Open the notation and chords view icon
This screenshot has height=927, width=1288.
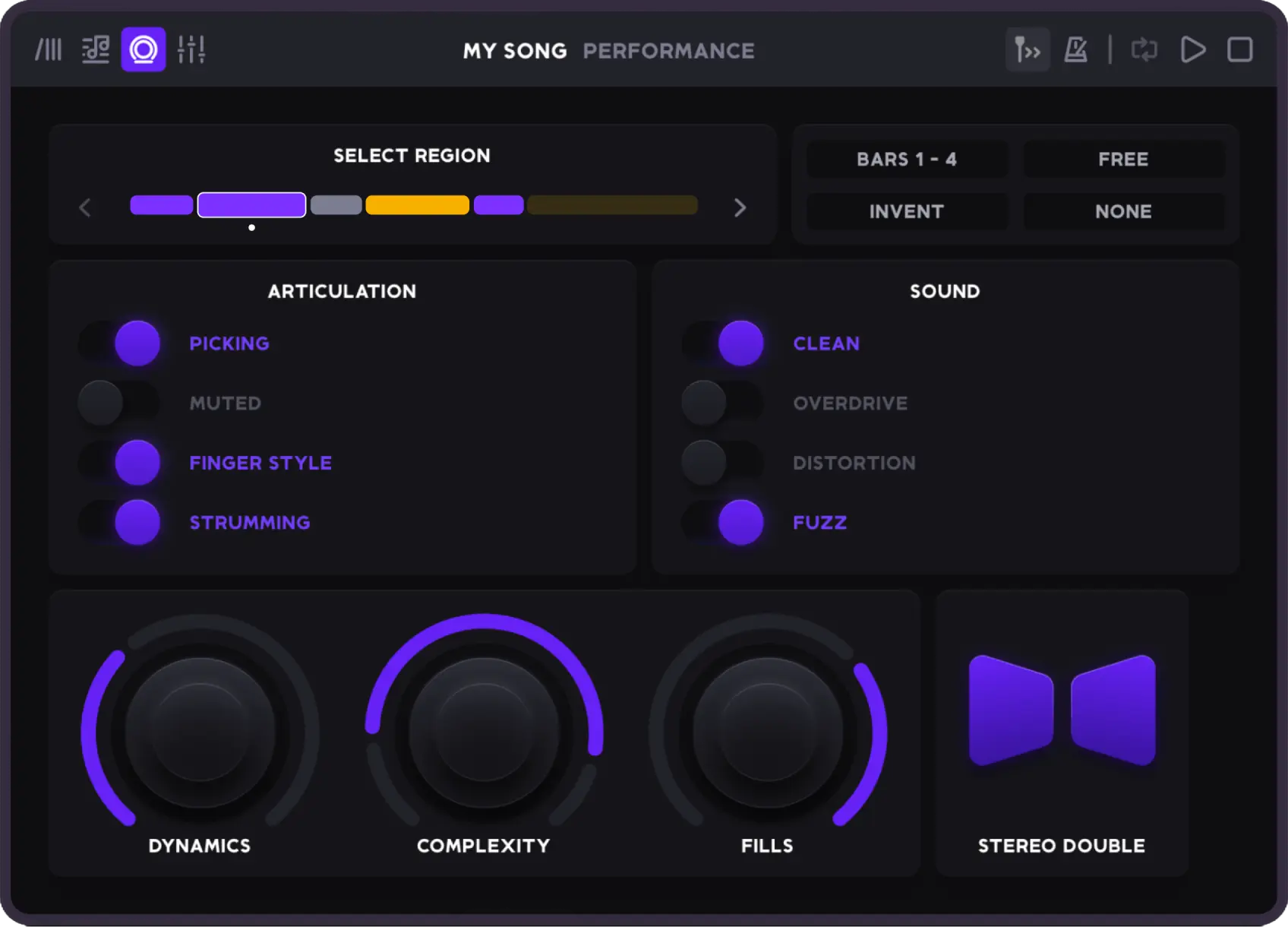[x=96, y=50]
